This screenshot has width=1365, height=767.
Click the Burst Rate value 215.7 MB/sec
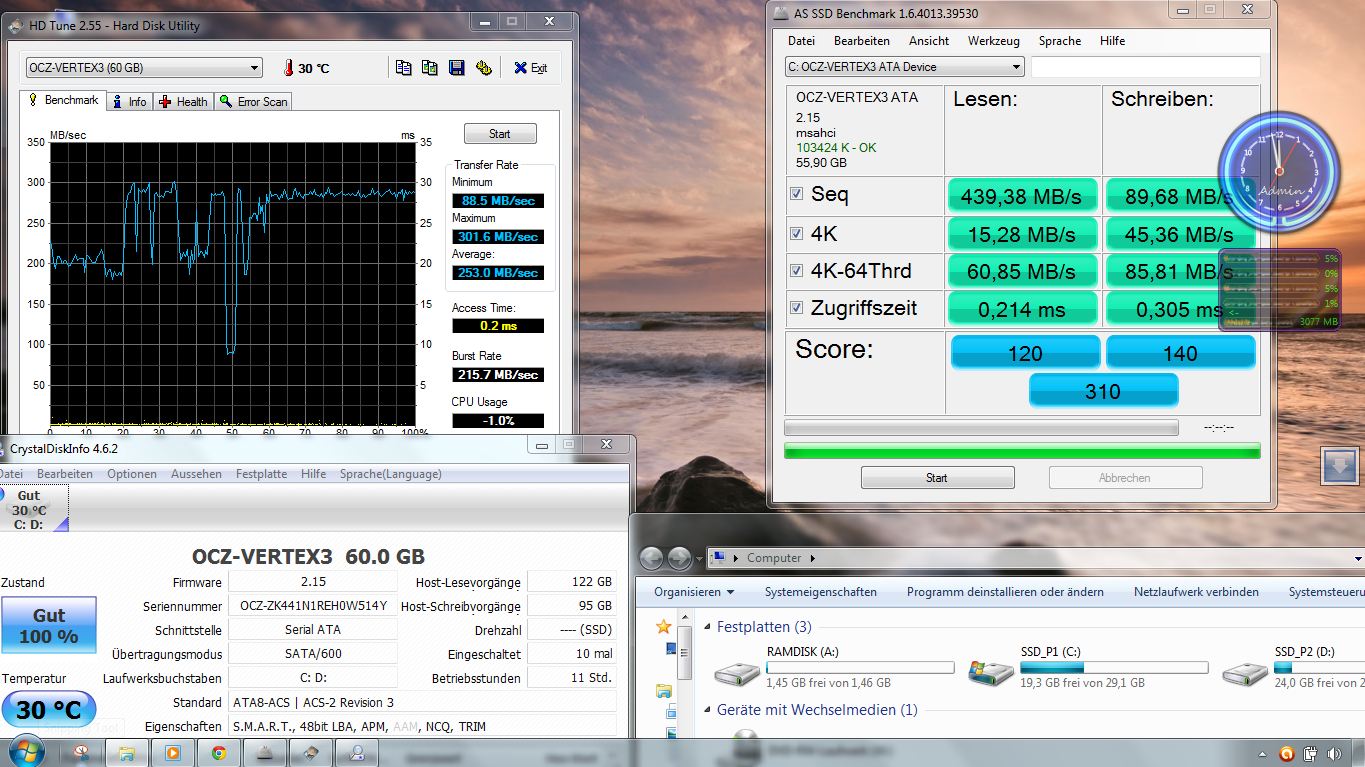point(498,375)
